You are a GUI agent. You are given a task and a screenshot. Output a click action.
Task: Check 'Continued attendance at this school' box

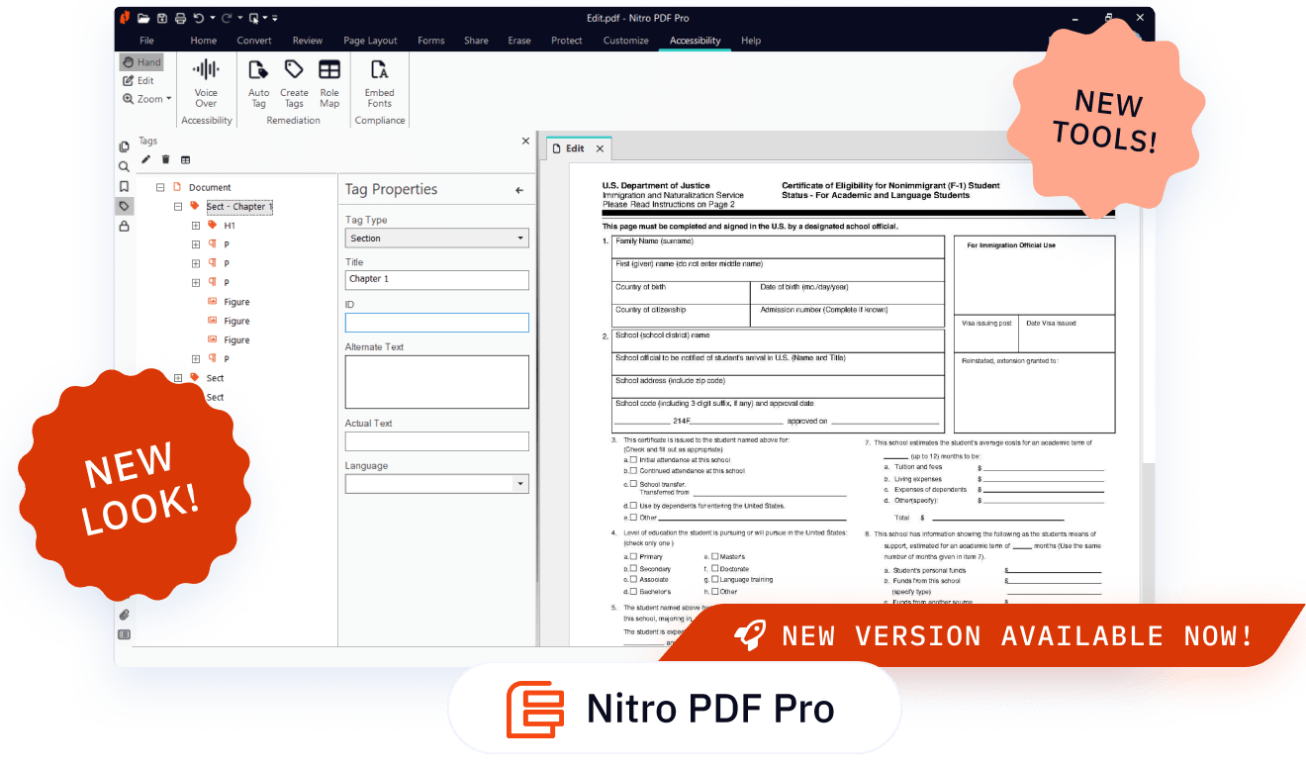(x=633, y=470)
